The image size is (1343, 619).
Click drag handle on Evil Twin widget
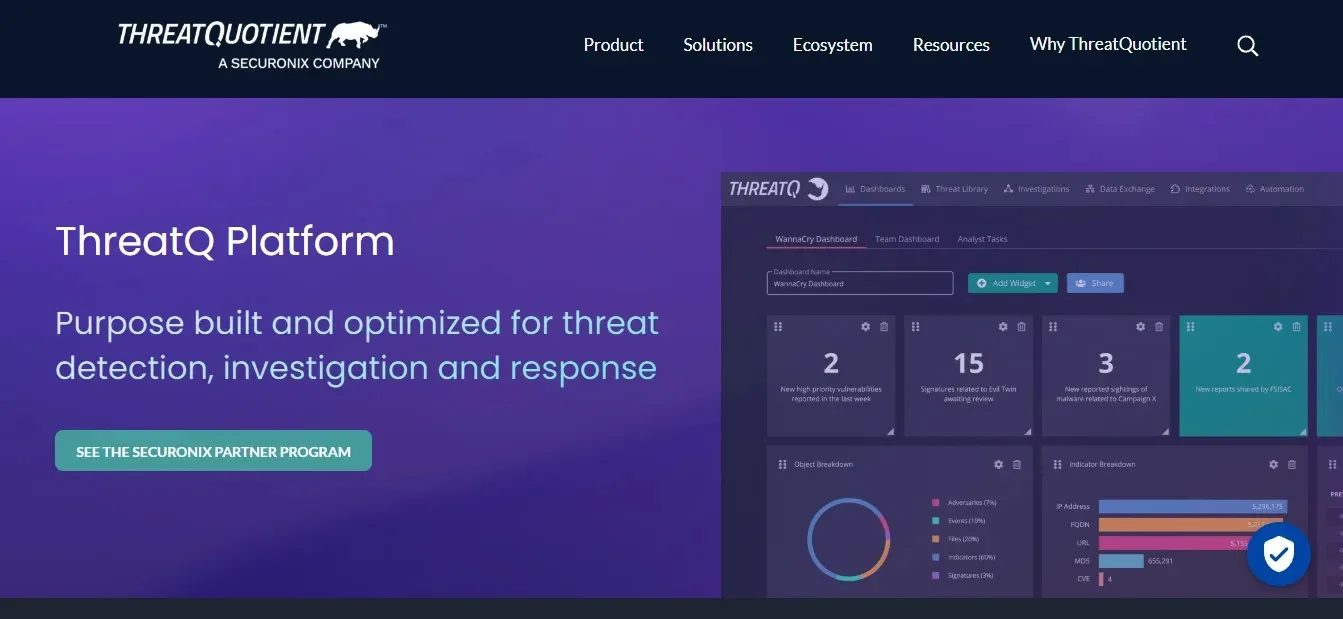coord(916,327)
